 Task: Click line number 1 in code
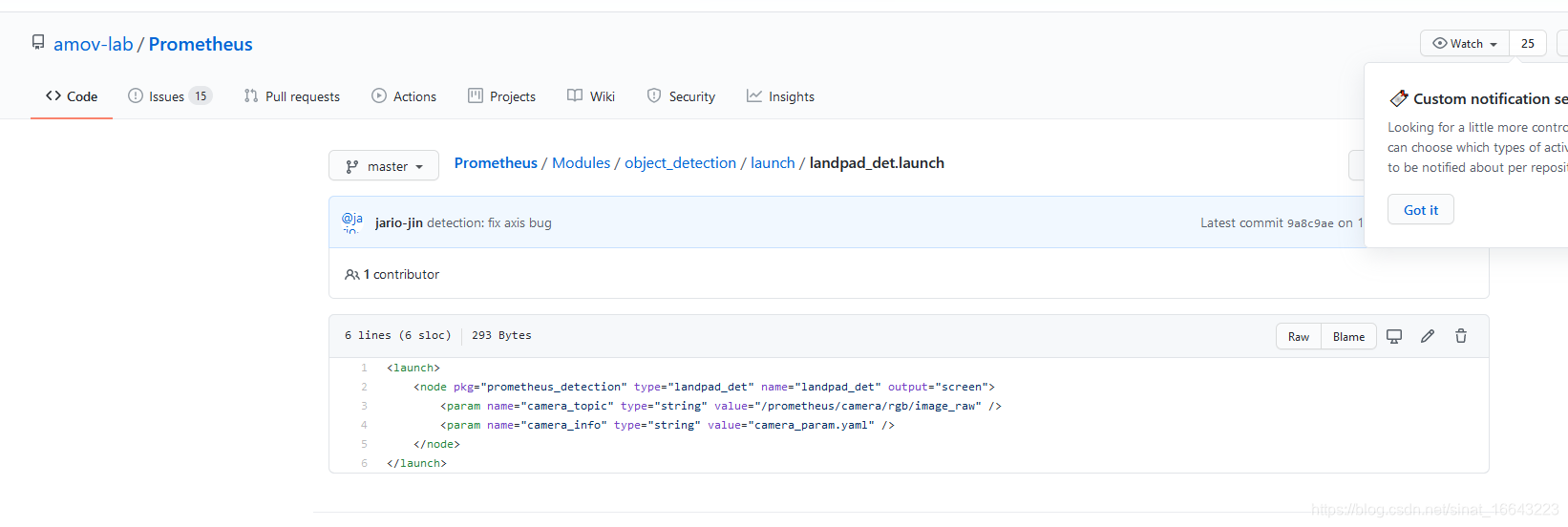point(364,368)
